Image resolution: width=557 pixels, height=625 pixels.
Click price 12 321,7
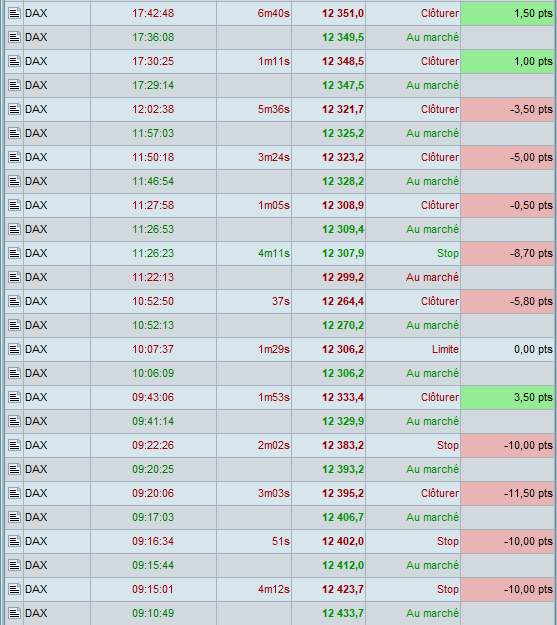[343, 109]
